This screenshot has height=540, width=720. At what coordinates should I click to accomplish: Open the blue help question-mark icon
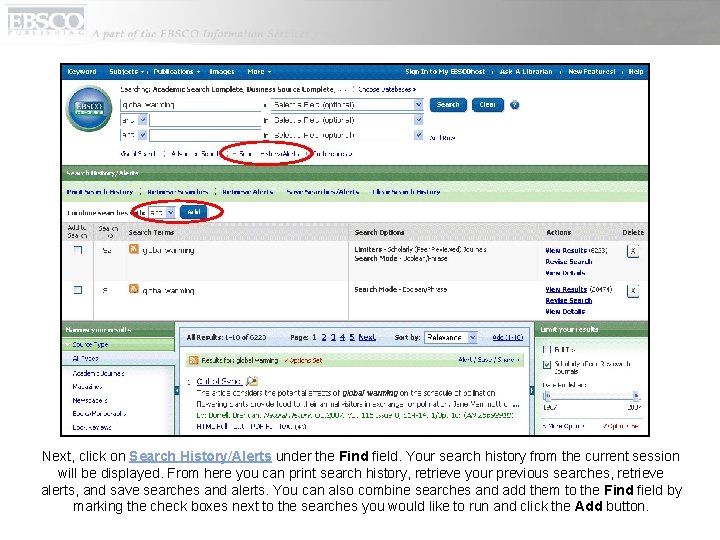pos(515,105)
